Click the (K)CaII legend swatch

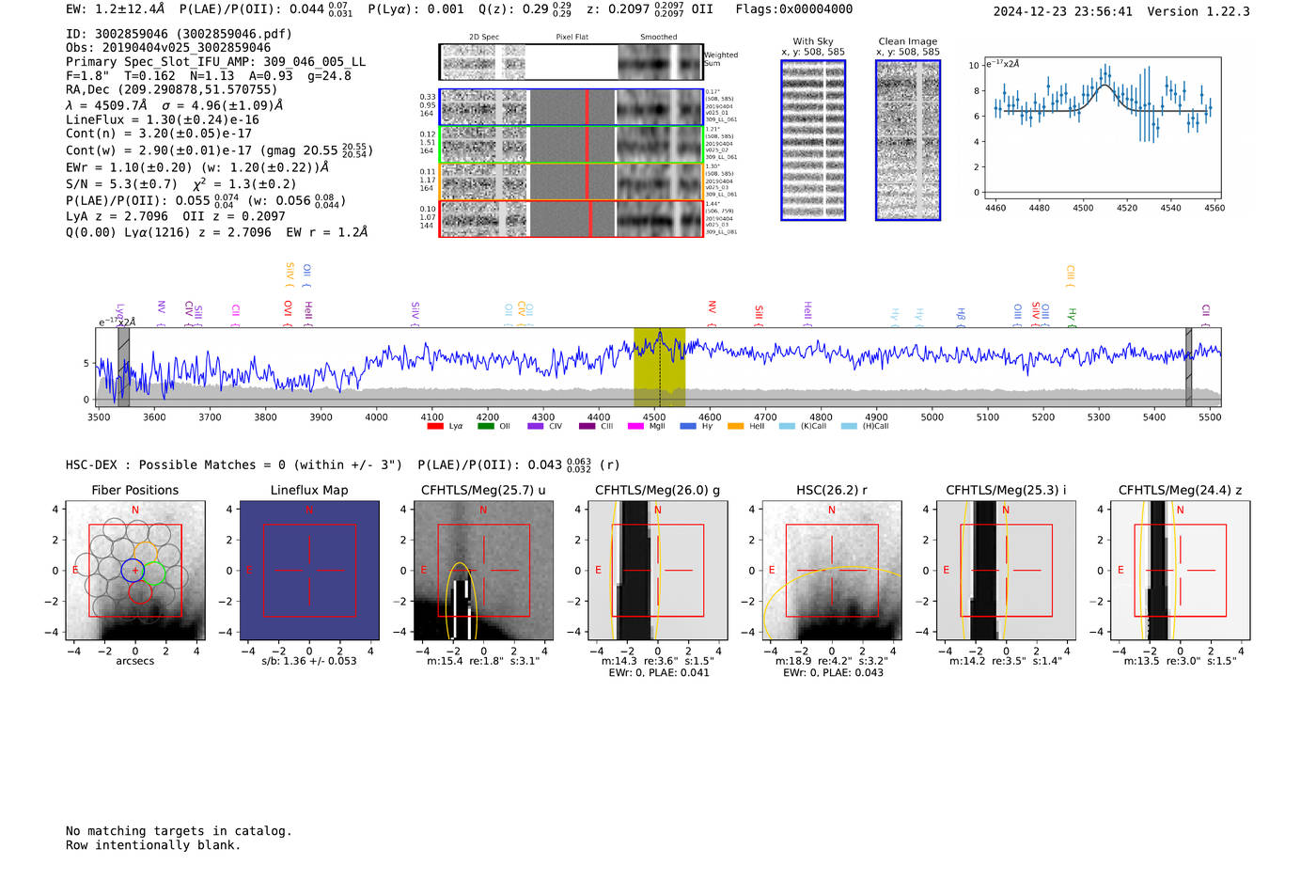(787, 426)
